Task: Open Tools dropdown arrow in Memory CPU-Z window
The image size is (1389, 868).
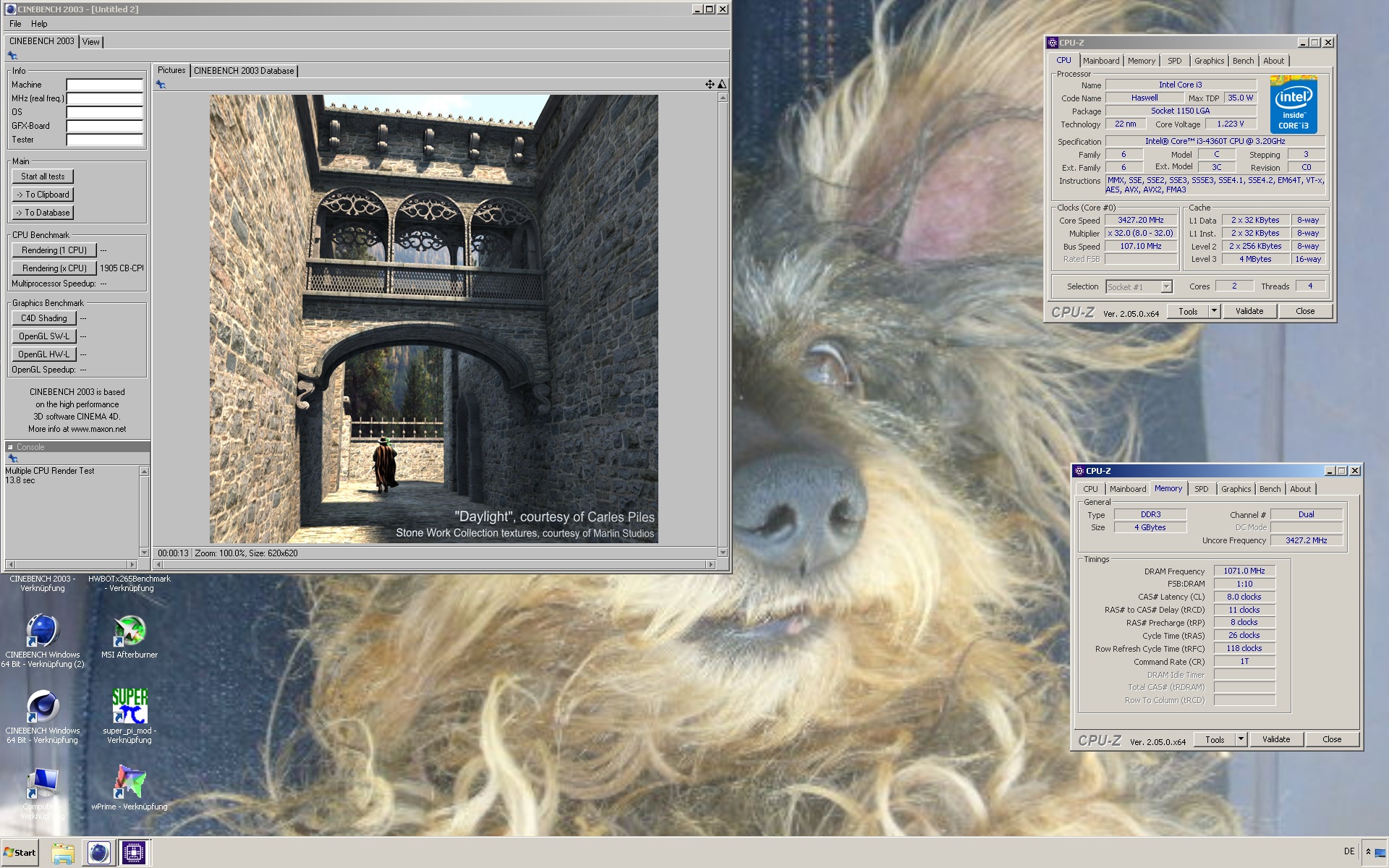Action: pos(1241,739)
